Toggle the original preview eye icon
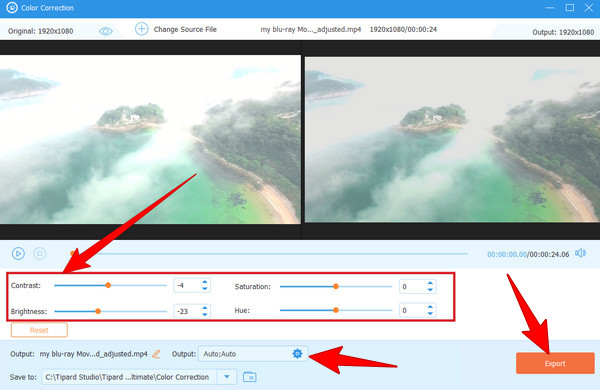 click(x=106, y=31)
